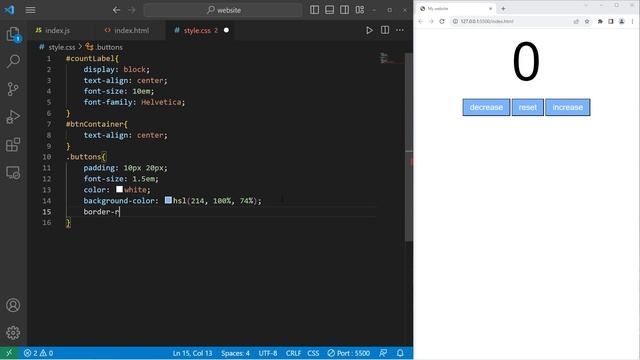640x360 pixels.
Task: Click the share icon in address bar
Action: click(x=576, y=21)
